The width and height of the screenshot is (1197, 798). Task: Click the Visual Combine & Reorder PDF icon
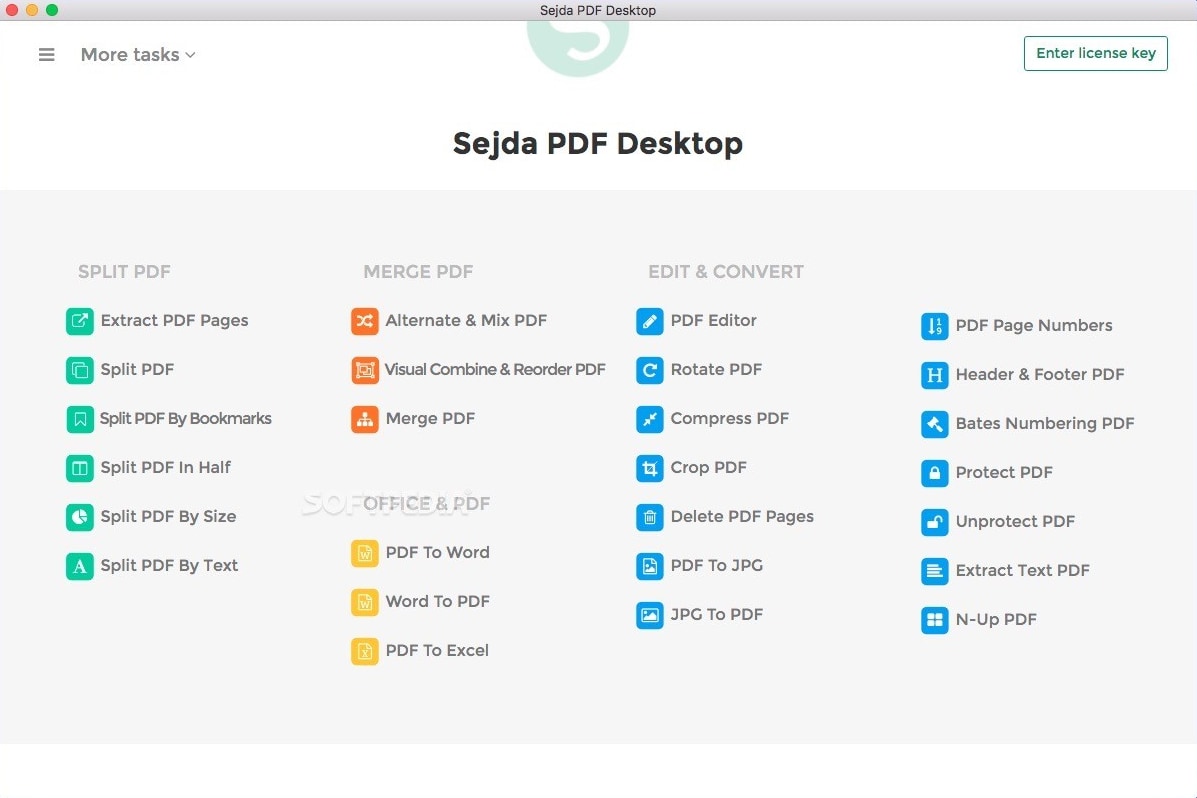click(365, 370)
